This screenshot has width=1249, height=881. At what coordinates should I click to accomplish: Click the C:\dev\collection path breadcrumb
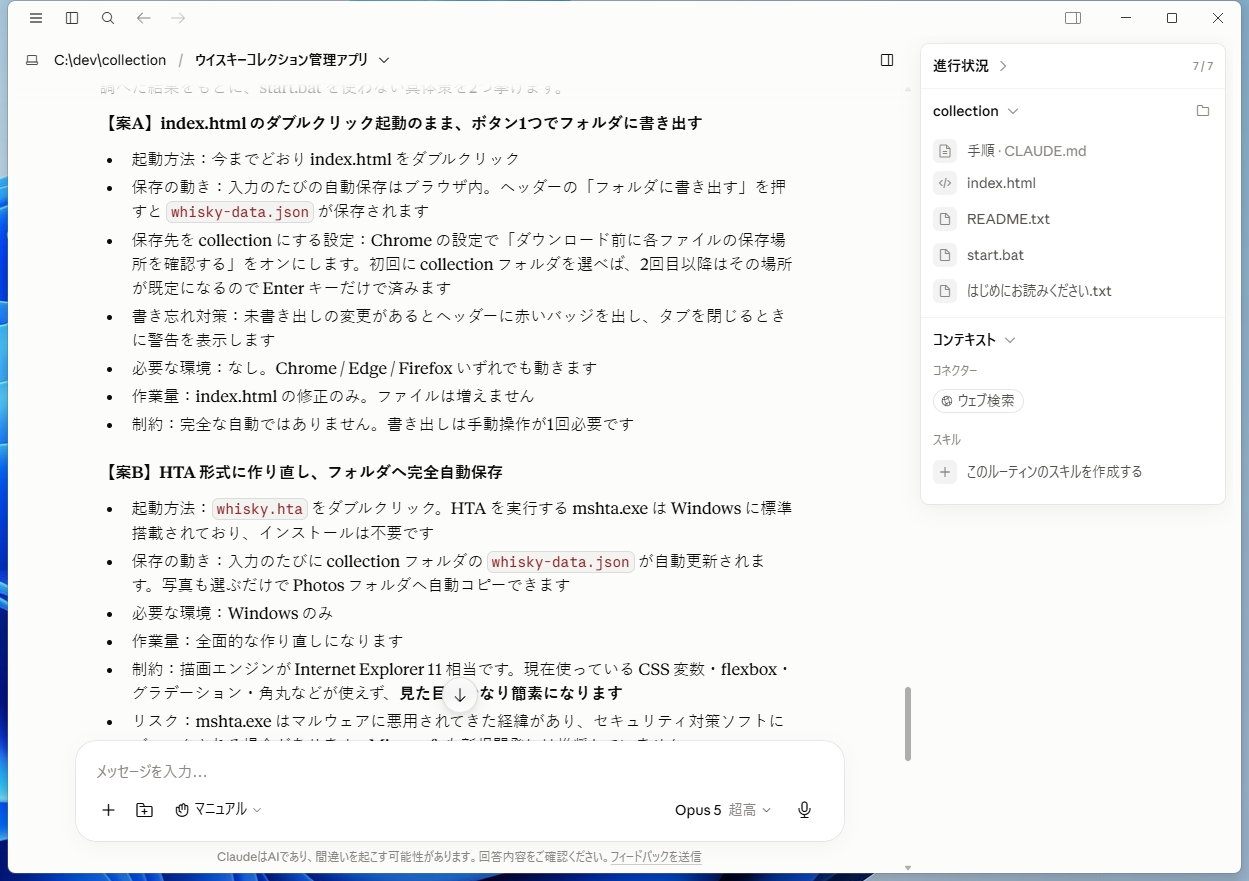(x=110, y=60)
